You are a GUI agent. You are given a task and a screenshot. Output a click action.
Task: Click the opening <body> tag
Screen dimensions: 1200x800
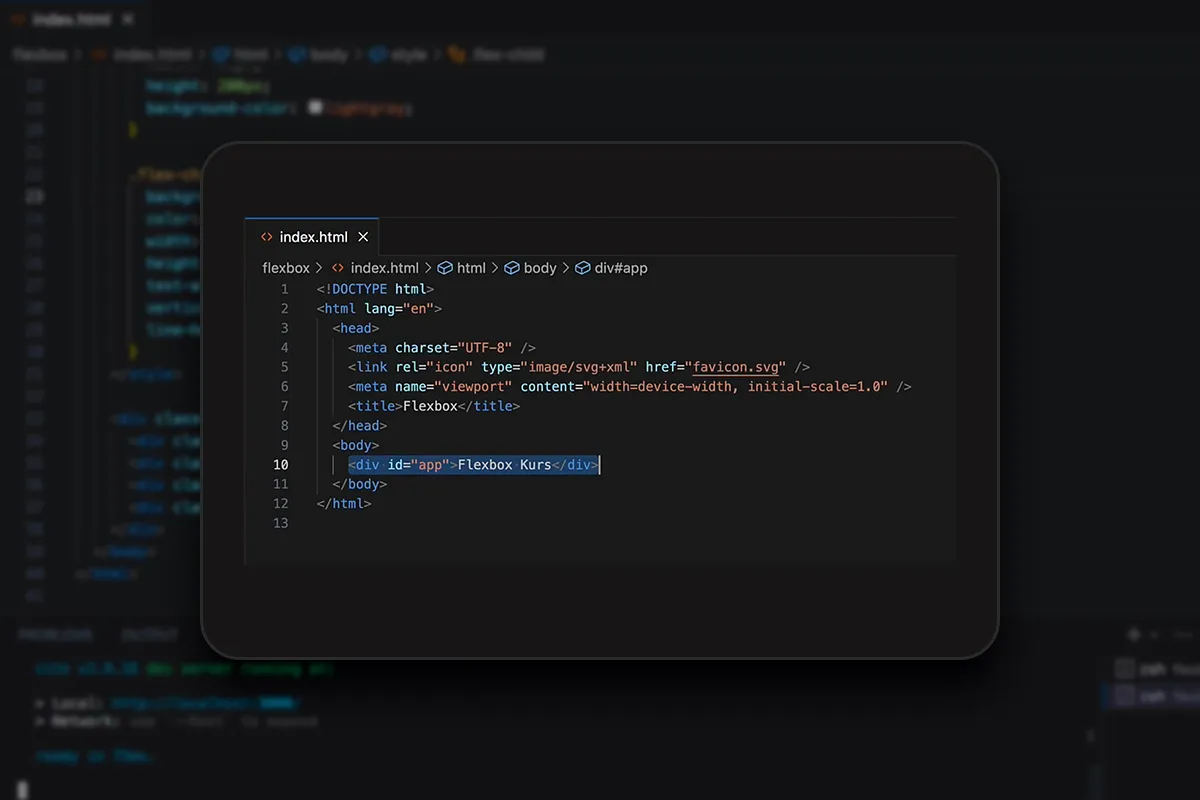356,445
